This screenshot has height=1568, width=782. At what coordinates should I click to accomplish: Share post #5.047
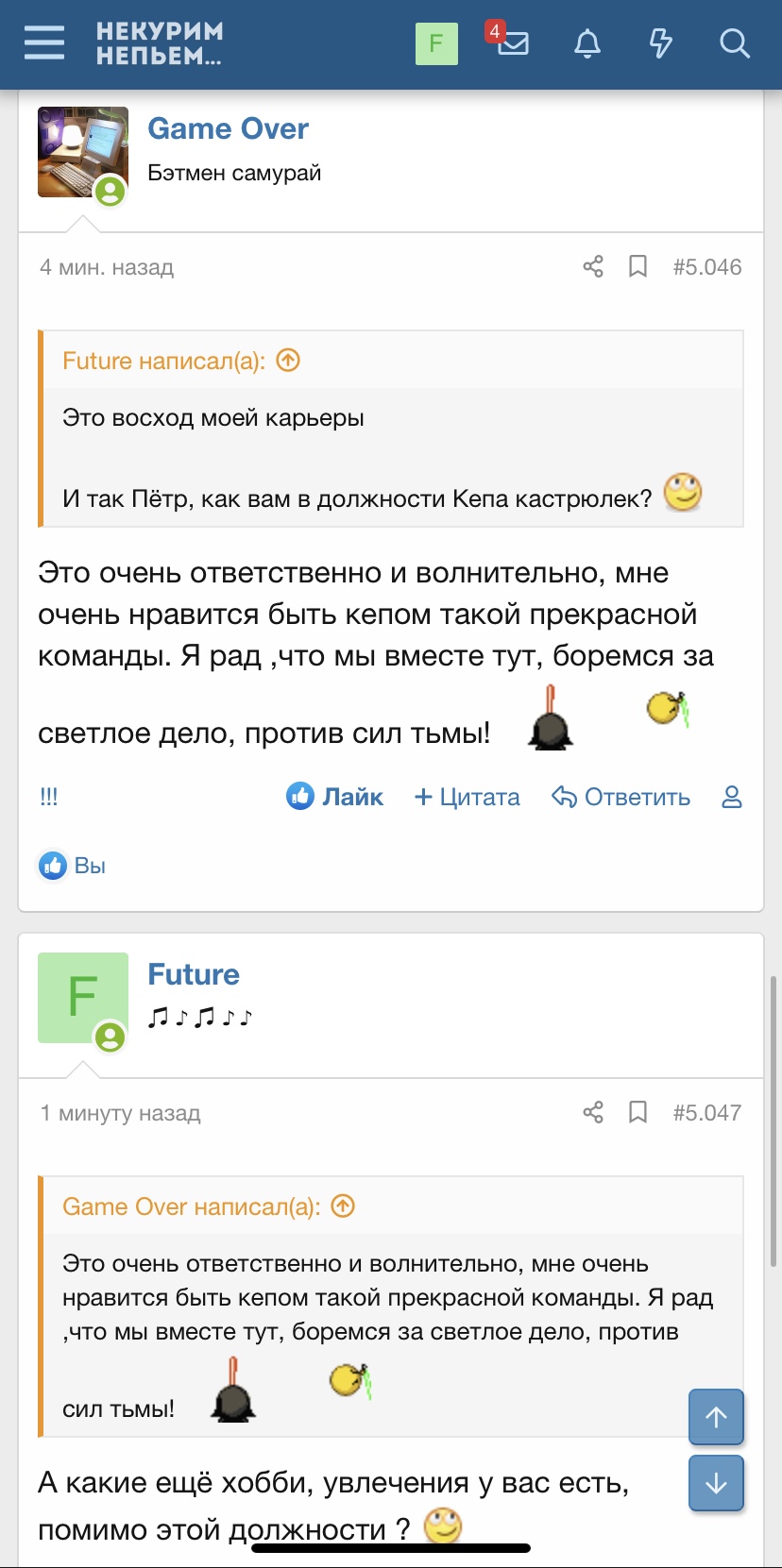click(593, 1113)
